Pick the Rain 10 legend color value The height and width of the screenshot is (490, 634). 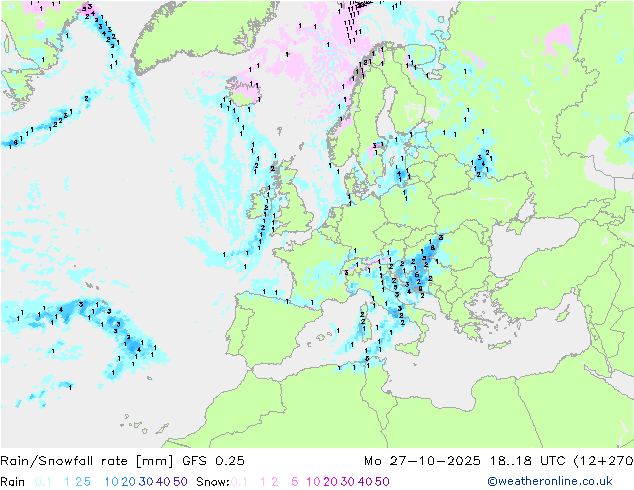(111, 482)
